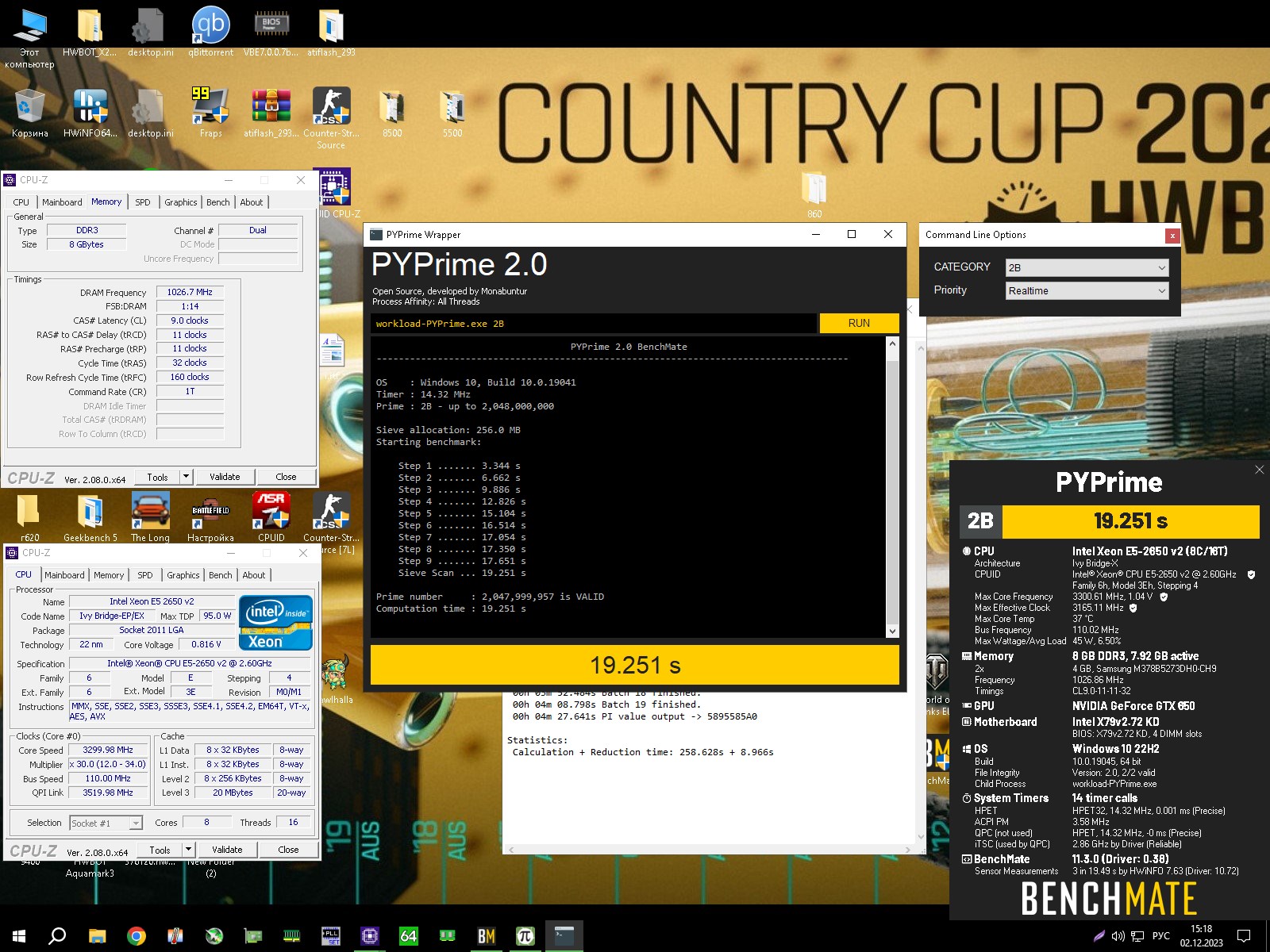
Task: Open the folder named 5500
Action: pos(452,113)
